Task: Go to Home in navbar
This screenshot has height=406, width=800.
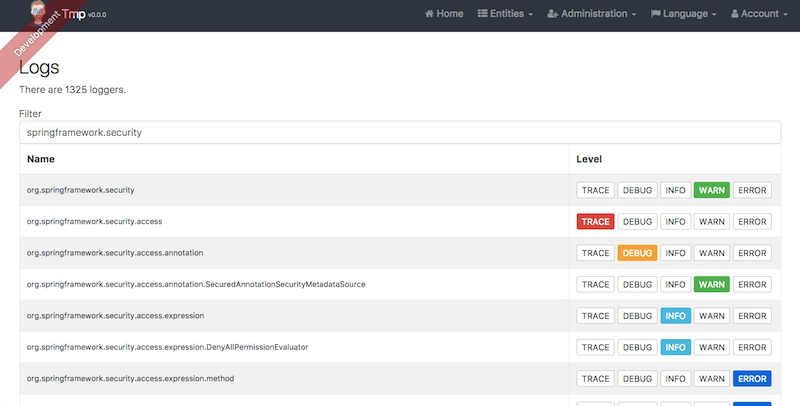Action: pos(444,15)
